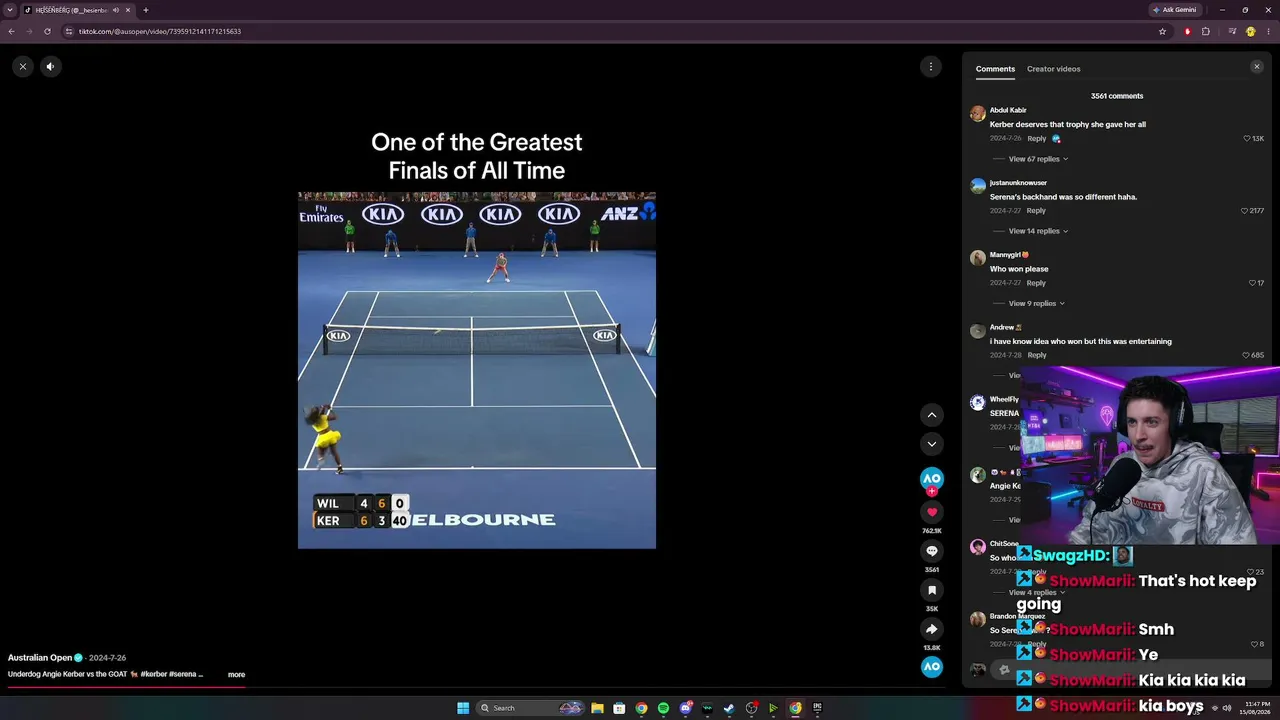Image resolution: width=1280 pixels, height=720 pixels.
Task: Share the video using the arrow icon
Action: (x=932, y=629)
